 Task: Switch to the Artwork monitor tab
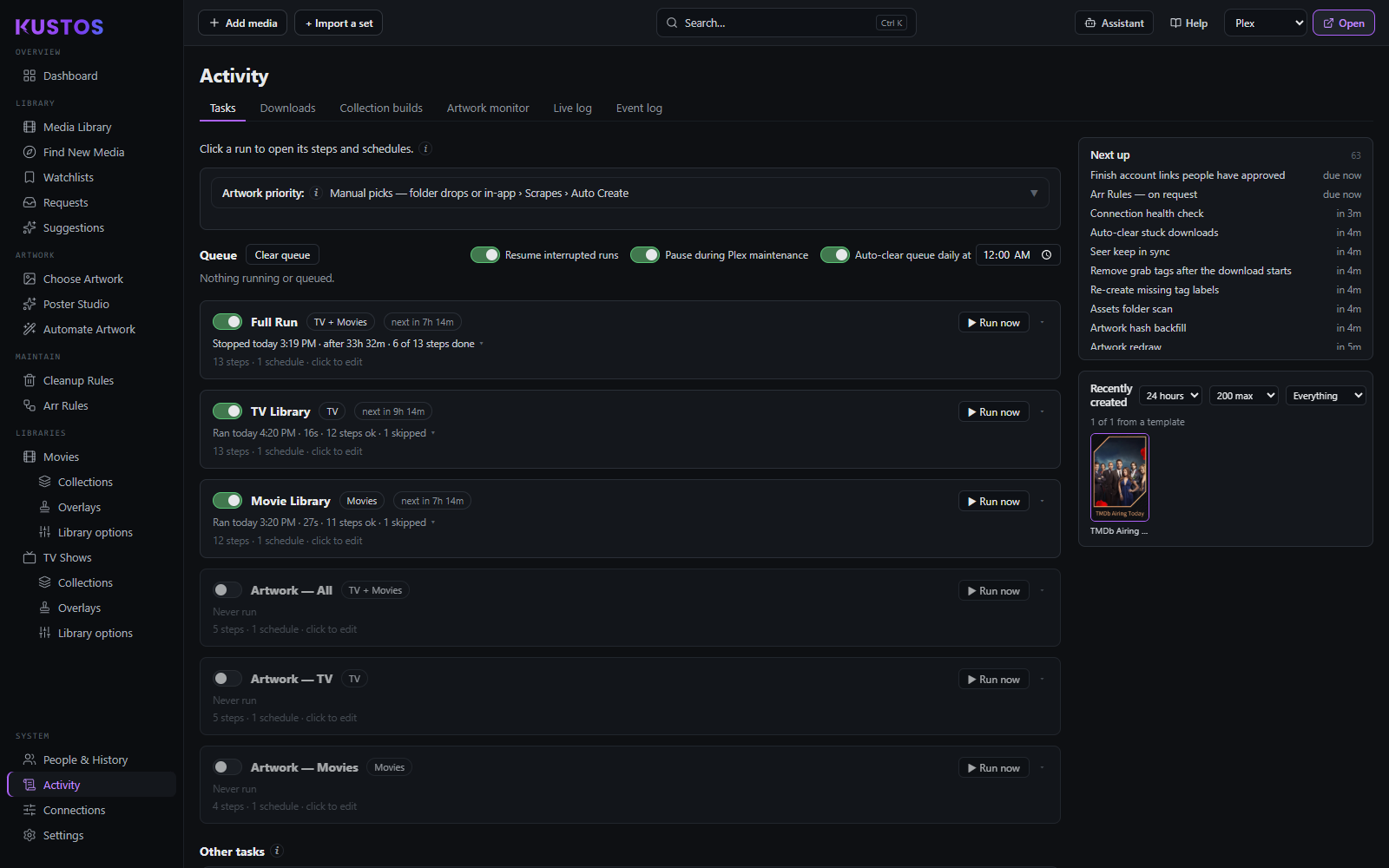[x=488, y=108]
